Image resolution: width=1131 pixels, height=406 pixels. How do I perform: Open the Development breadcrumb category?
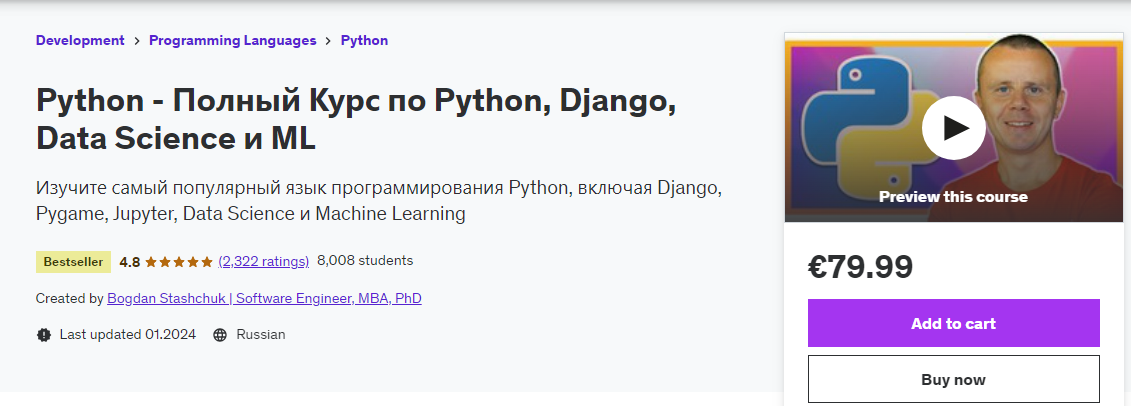pos(80,41)
